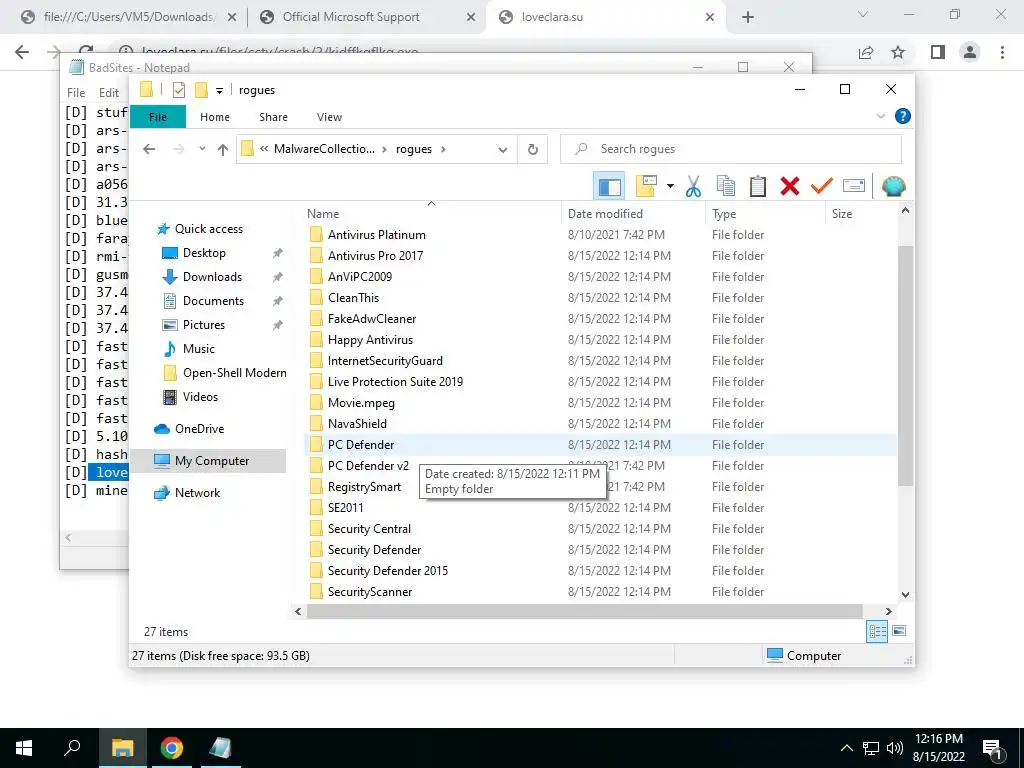Image resolution: width=1024 pixels, height=768 pixels.
Task: Sort by the Type column header
Action: pyautogui.click(x=765, y=214)
